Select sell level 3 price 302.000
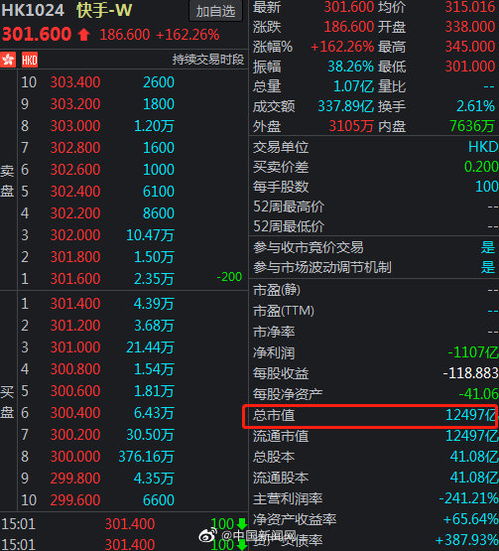The width and height of the screenshot is (499, 551). click(x=75, y=235)
